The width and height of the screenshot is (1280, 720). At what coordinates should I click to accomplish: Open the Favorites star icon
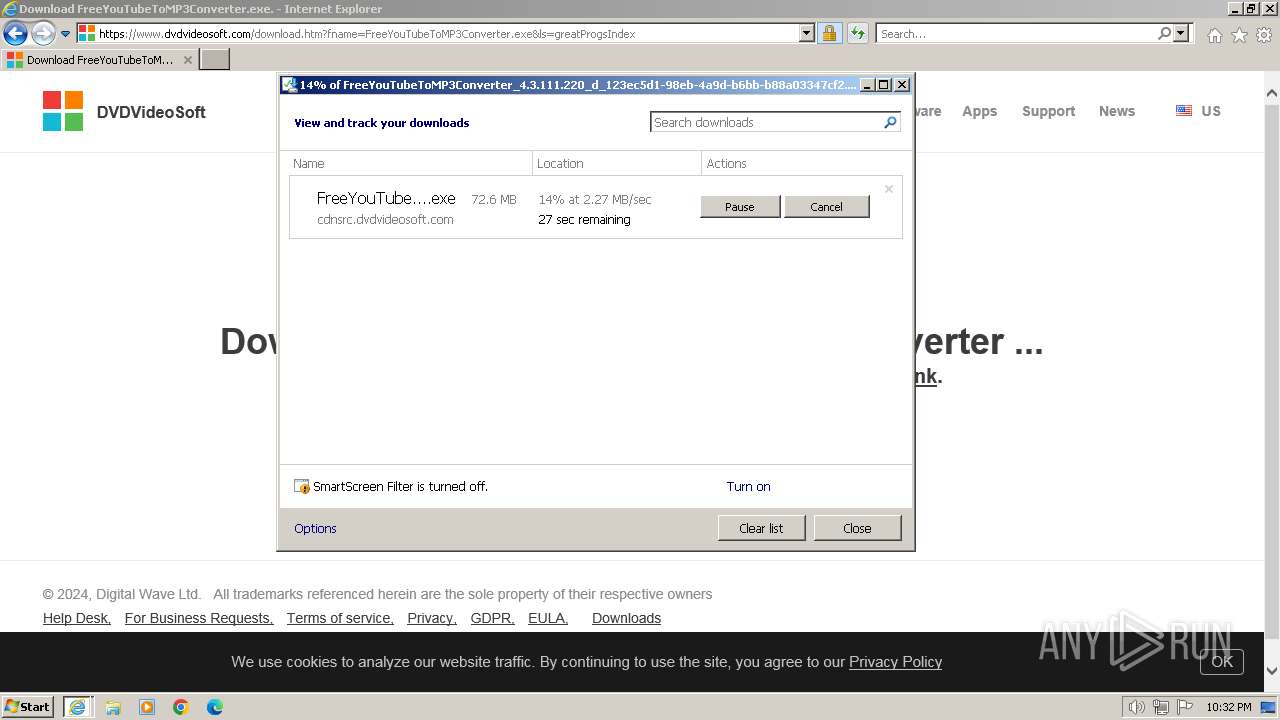(x=1239, y=35)
